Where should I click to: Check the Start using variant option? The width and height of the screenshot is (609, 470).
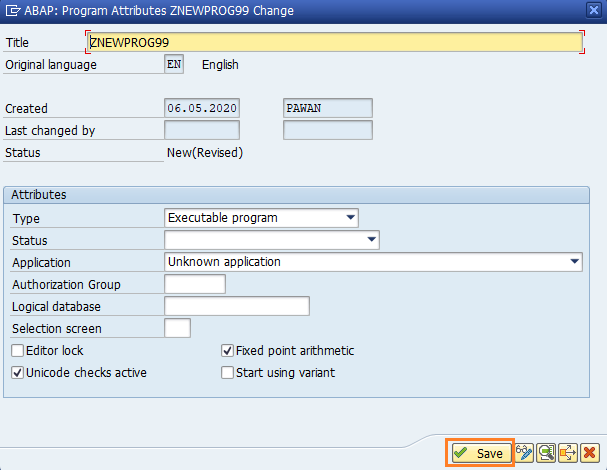[x=227, y=373]
